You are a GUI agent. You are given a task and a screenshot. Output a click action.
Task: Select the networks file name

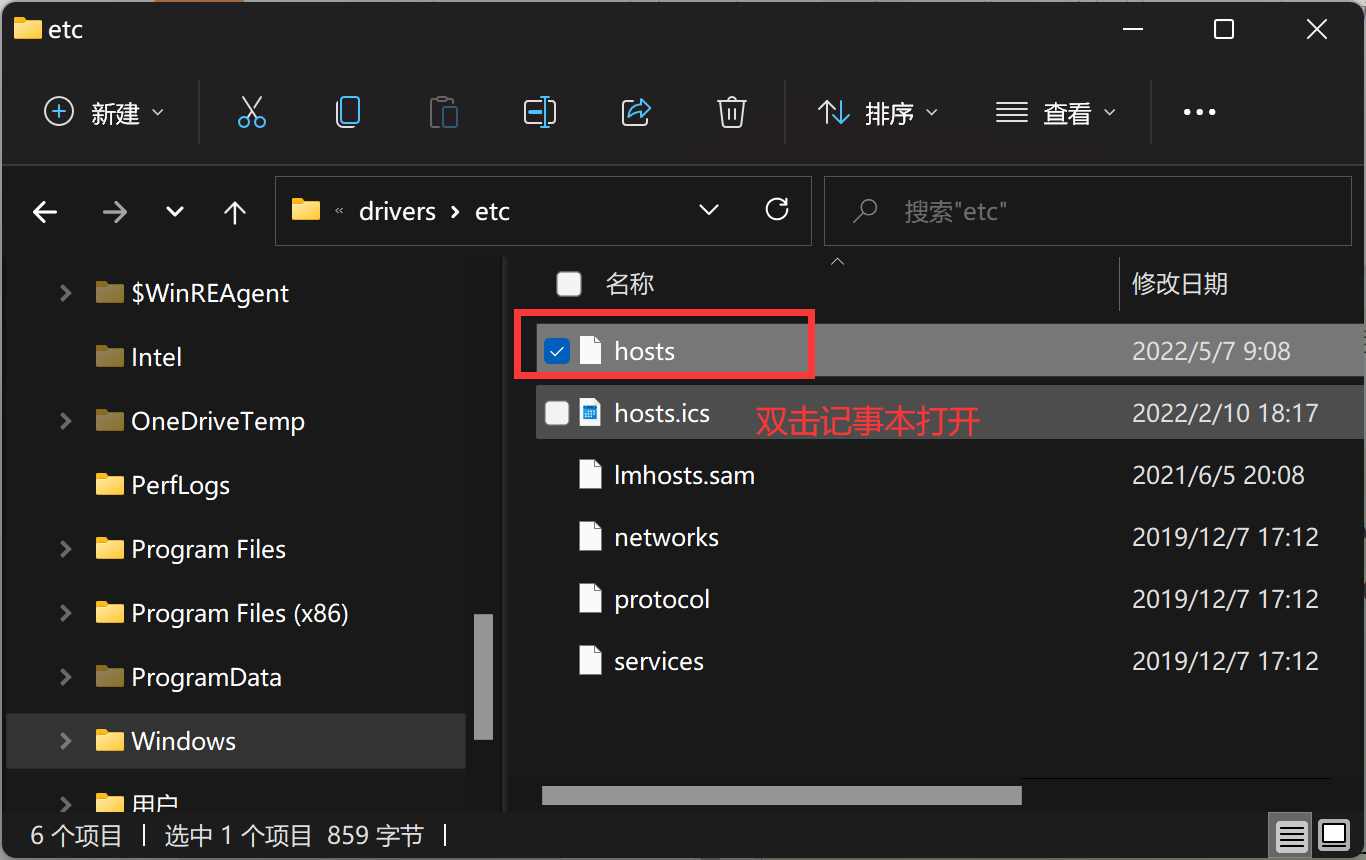(x=667, y=537)
